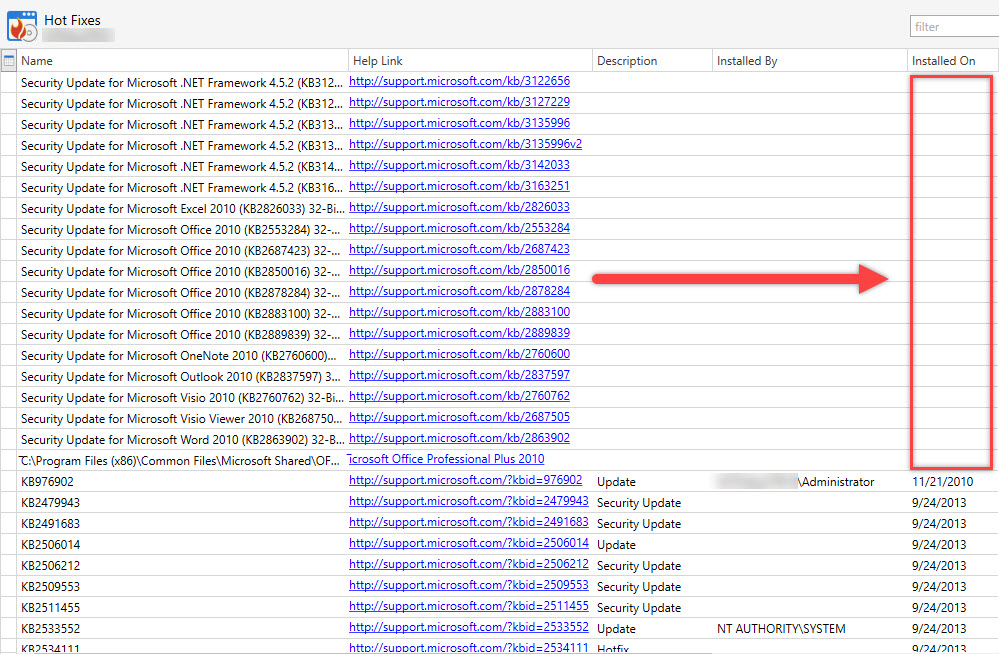
Task: Open the kb/3122656 support link
Action: (x=459, y=82)
